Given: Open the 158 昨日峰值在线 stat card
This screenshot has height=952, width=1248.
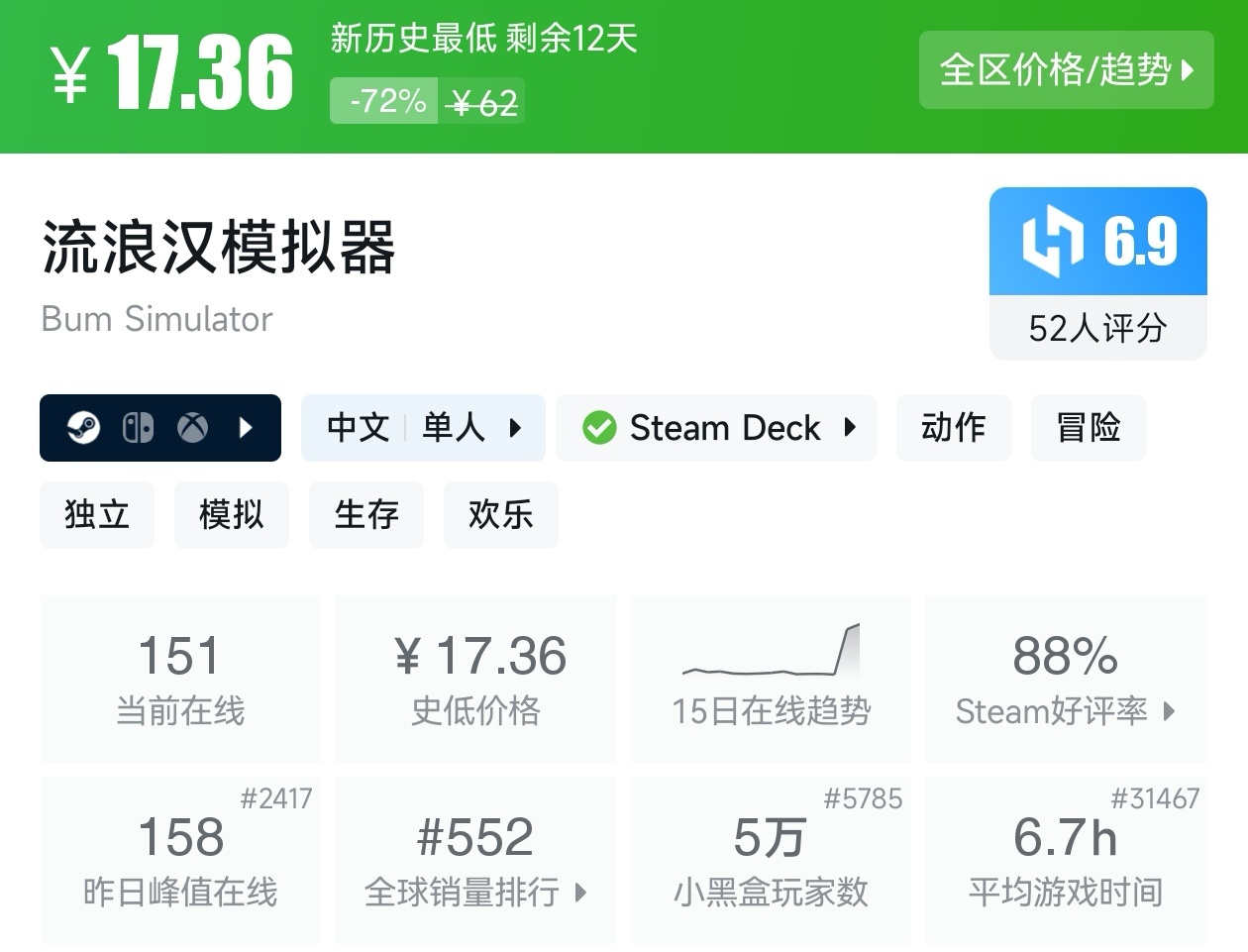Looking at the screenshot, I should click(x=180, y=860).
